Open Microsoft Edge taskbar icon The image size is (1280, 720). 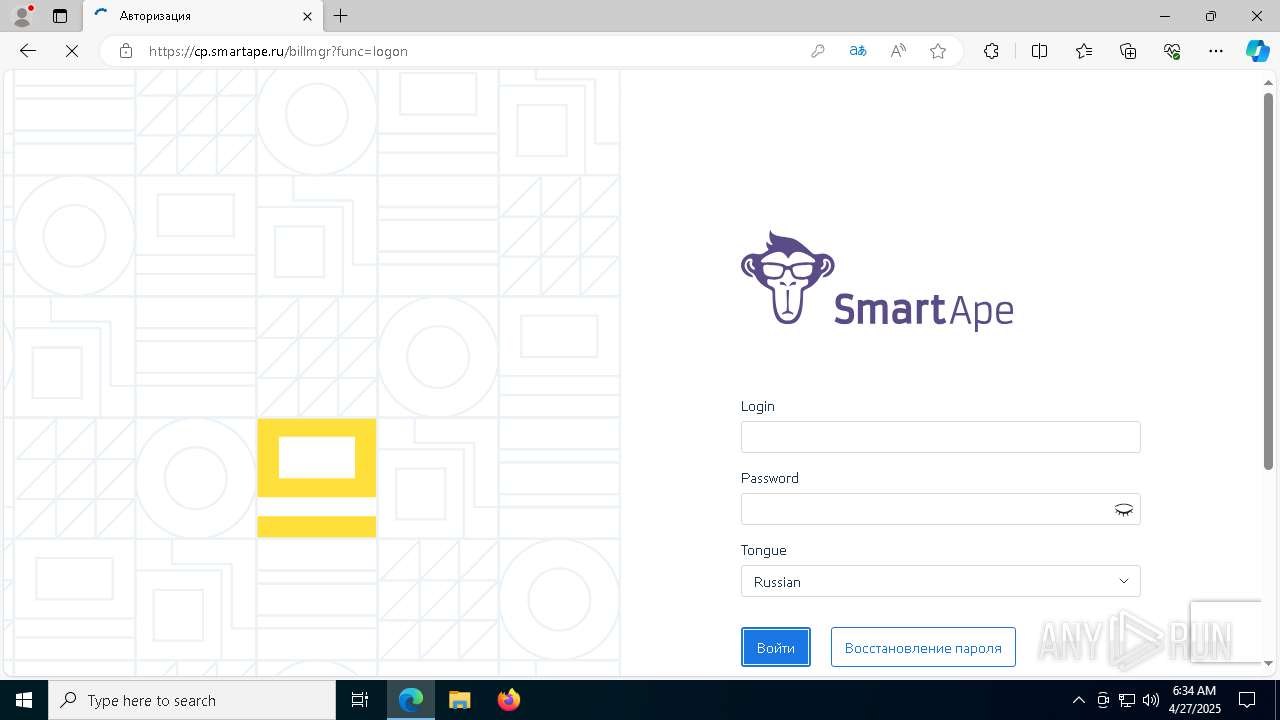tap(411, 700)
